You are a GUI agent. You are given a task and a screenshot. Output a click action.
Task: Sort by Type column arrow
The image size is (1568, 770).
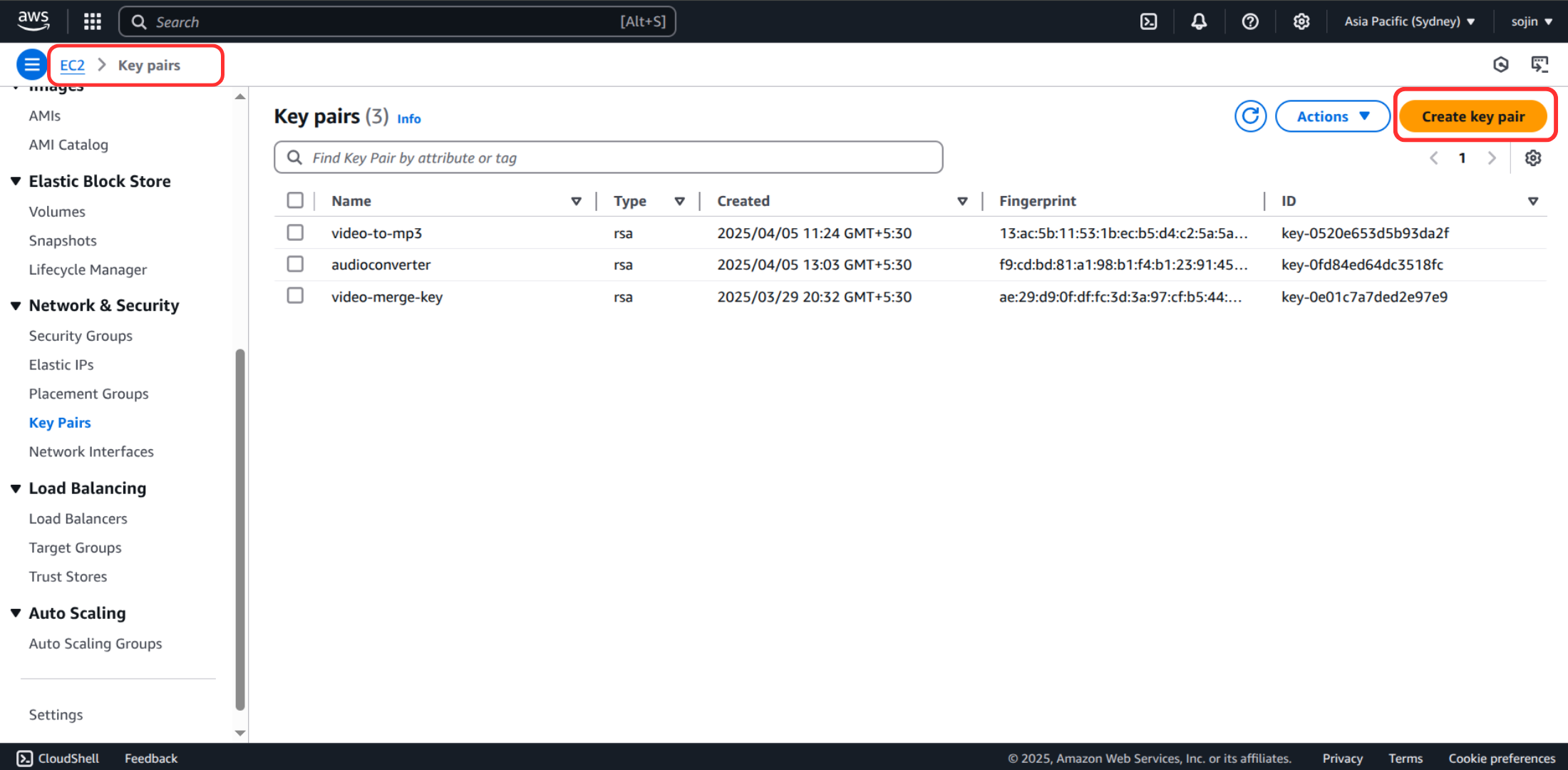[x=680, y=201]
